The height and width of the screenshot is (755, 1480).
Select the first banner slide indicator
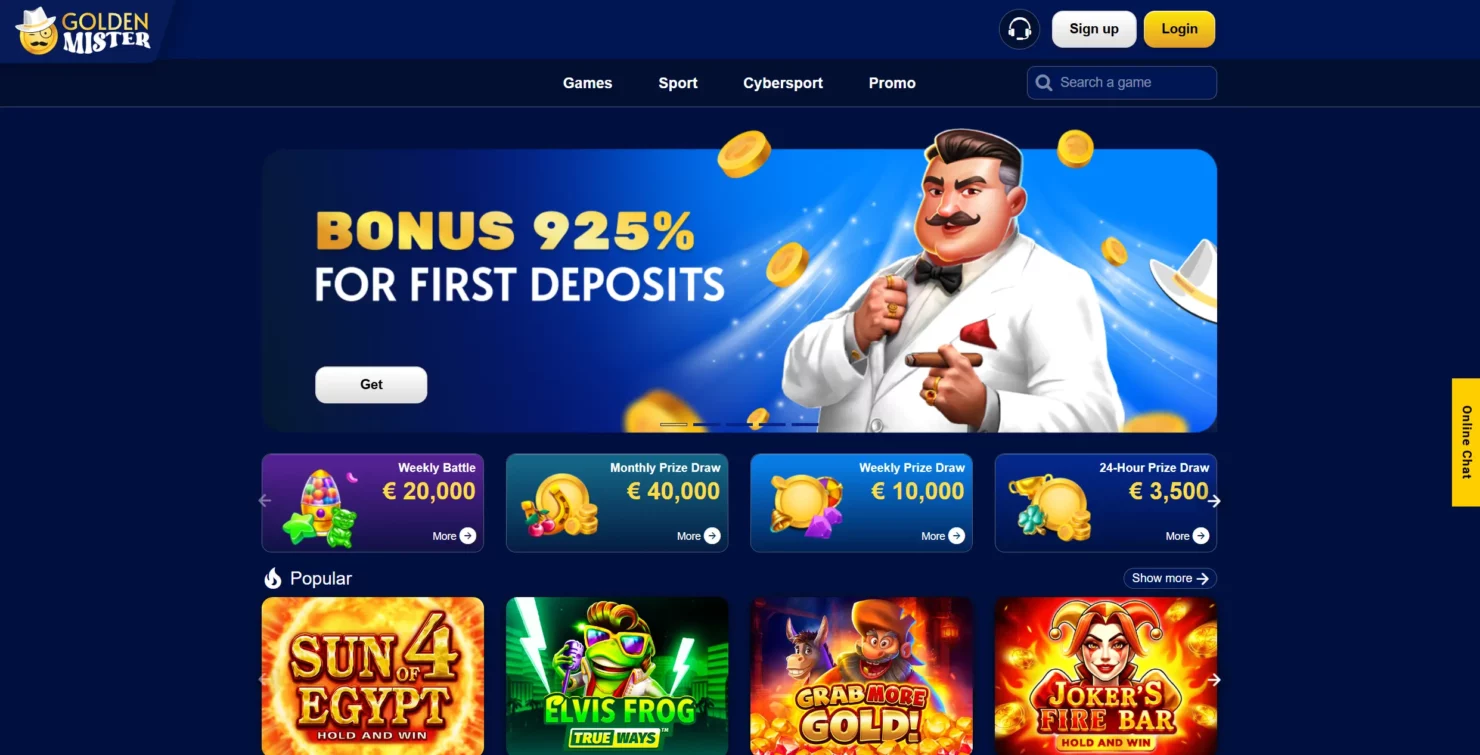[x=674, y=424]
